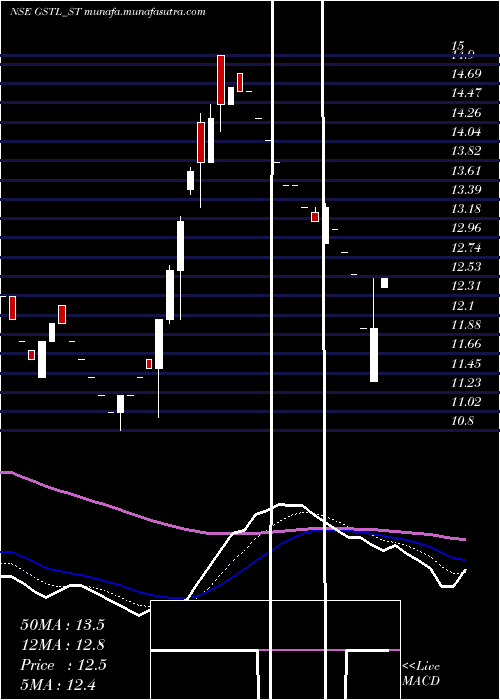Viewport: 500px width, 700px height.
Task: Click the 13.18 price axis label
Action: pyautogui.click(x=466, y=209)
